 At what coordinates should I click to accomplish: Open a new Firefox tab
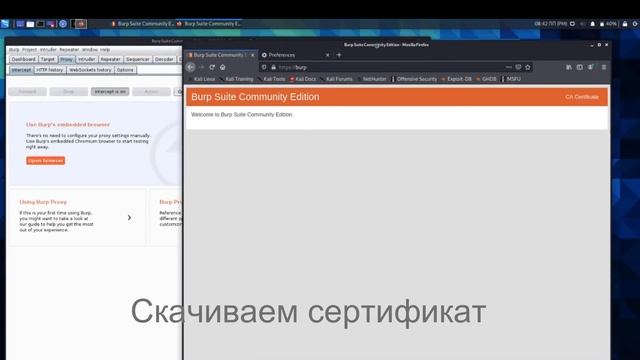339,55
